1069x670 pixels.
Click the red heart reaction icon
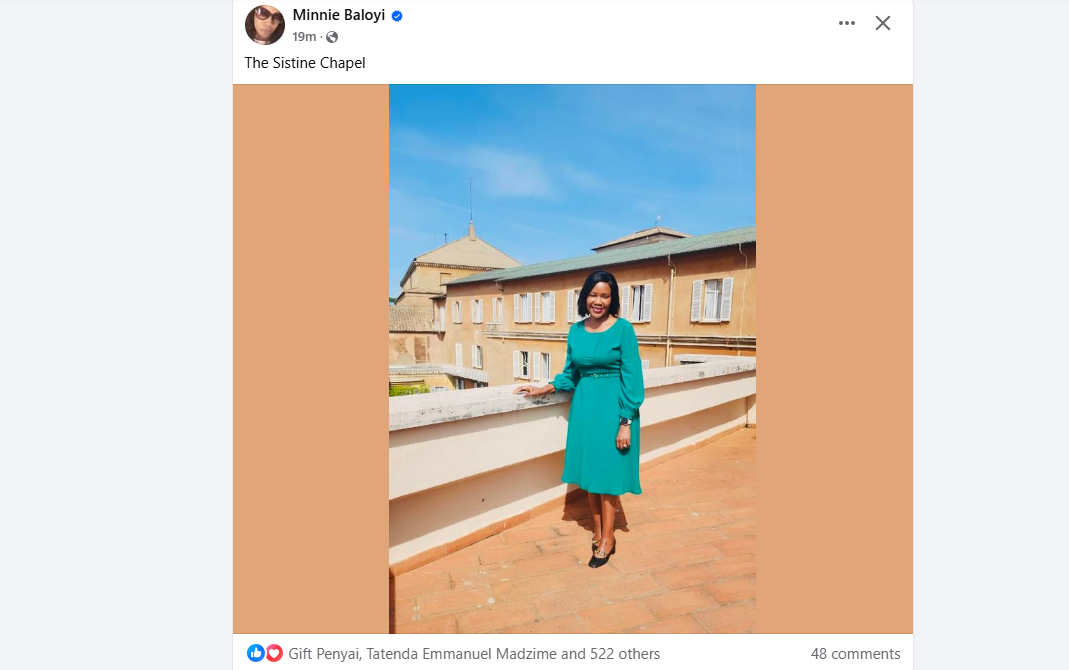coord(274,653)
